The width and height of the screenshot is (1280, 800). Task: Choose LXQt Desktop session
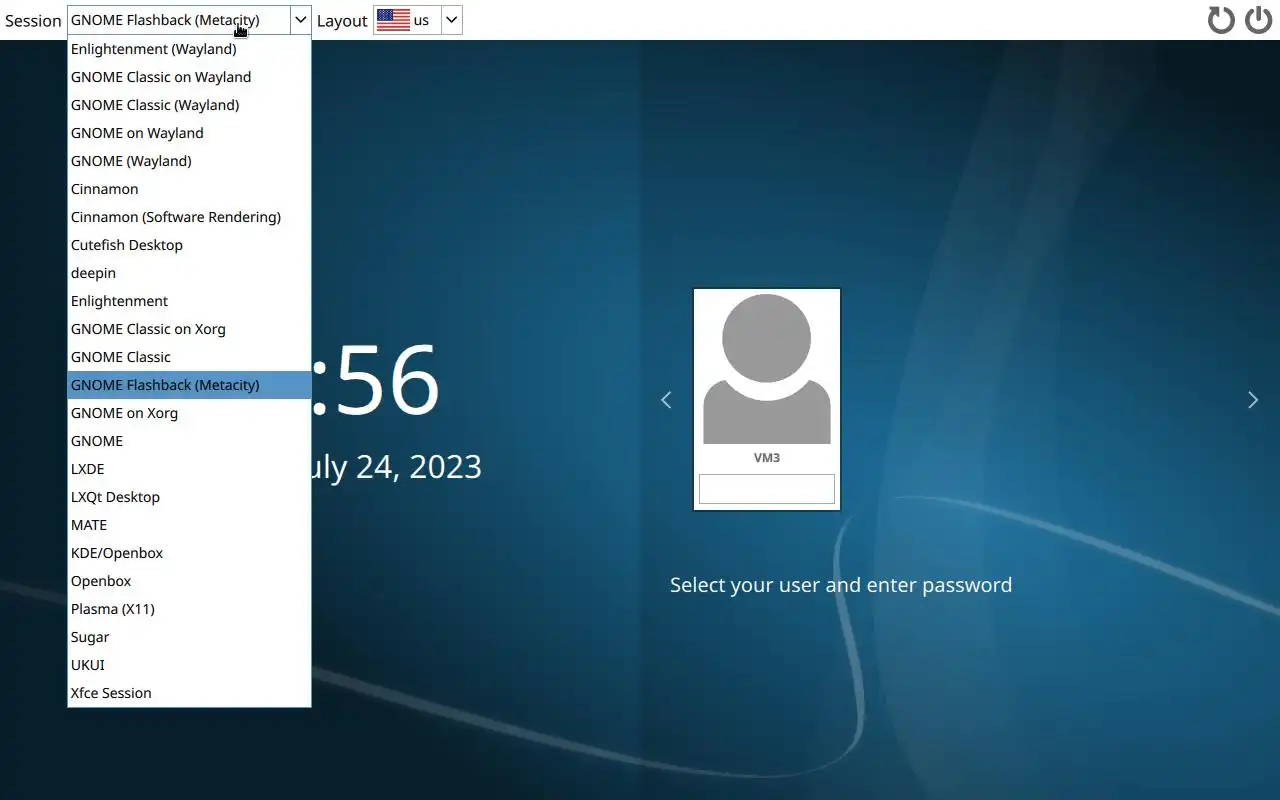pos(189,497)
